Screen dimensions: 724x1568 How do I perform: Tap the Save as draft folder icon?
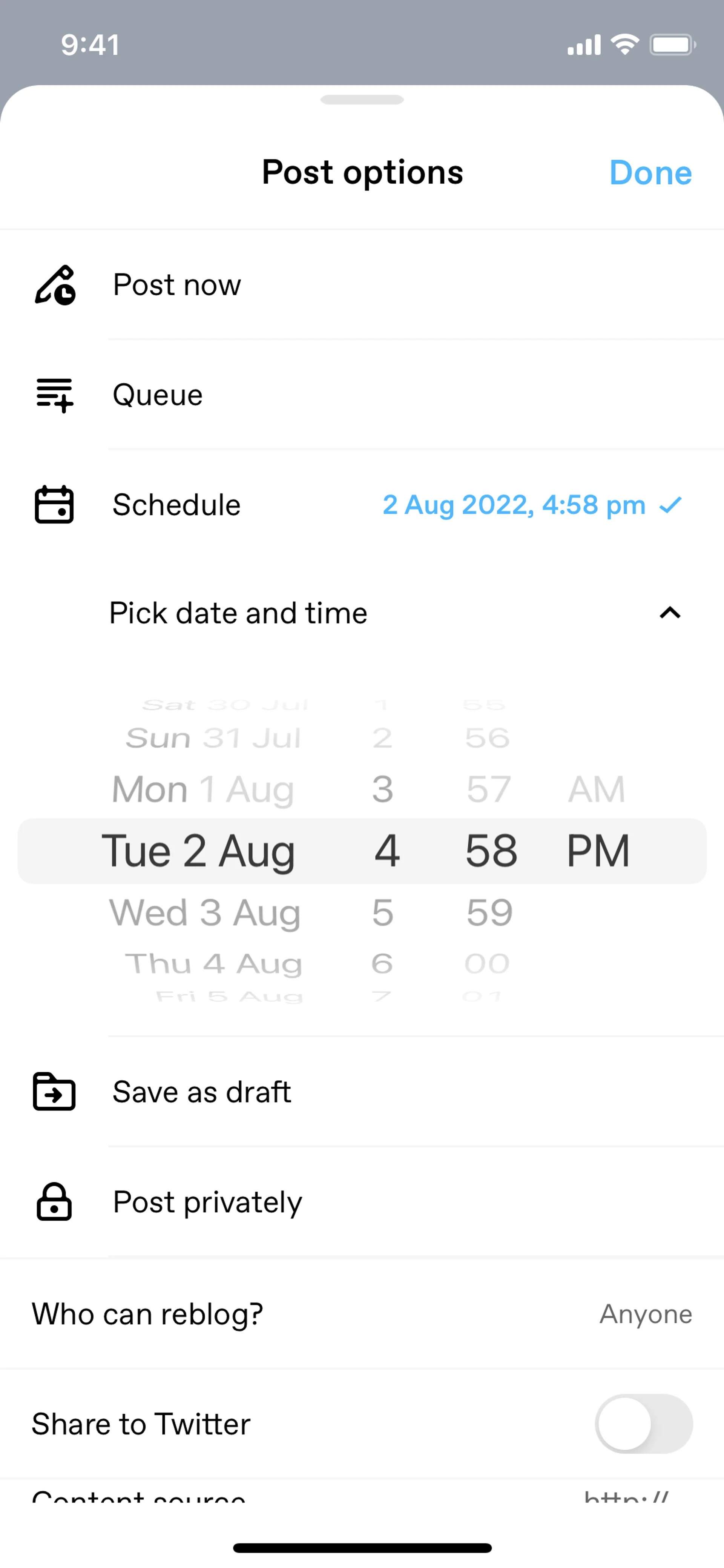(x=54, y=1091)
